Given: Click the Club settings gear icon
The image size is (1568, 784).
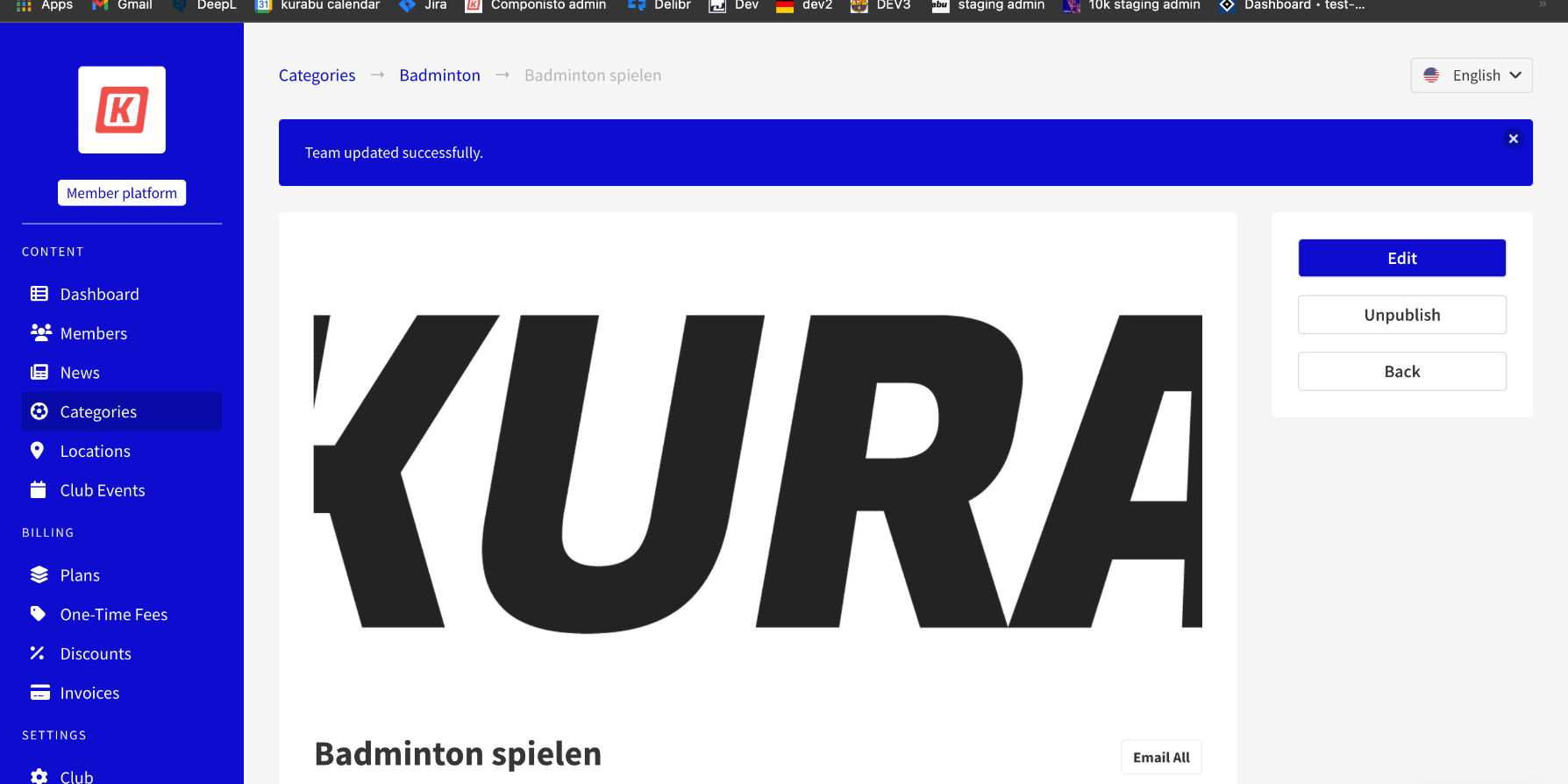Looking at the screenshot, I should pyautogui.click(x=39, y=776).
